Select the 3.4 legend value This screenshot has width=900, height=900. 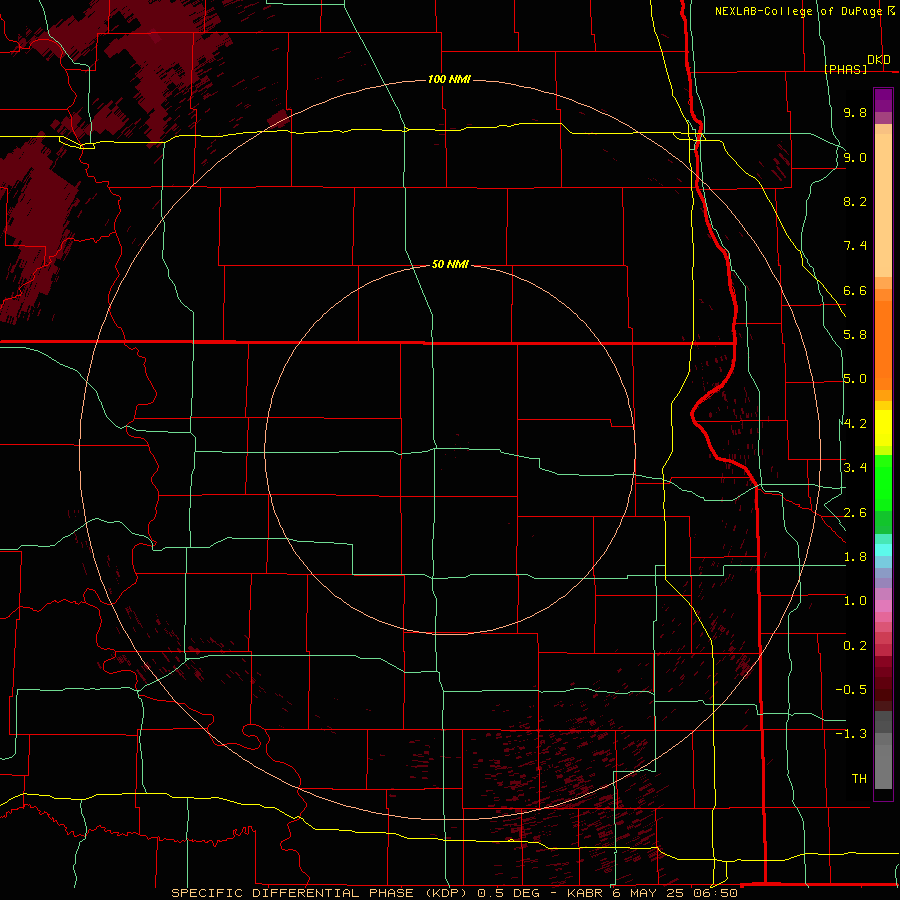pos(855,468)
